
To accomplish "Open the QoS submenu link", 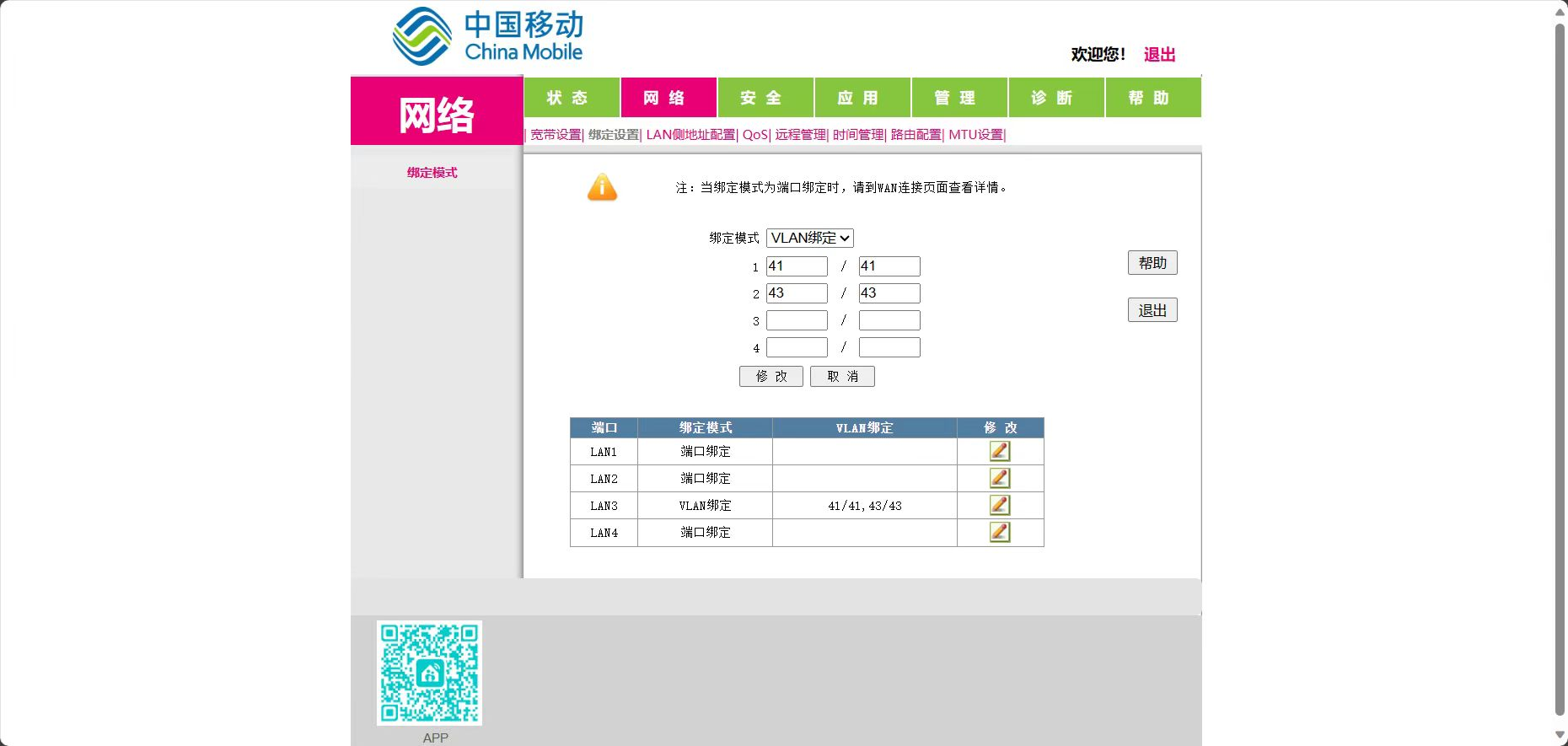I will 755,135.
